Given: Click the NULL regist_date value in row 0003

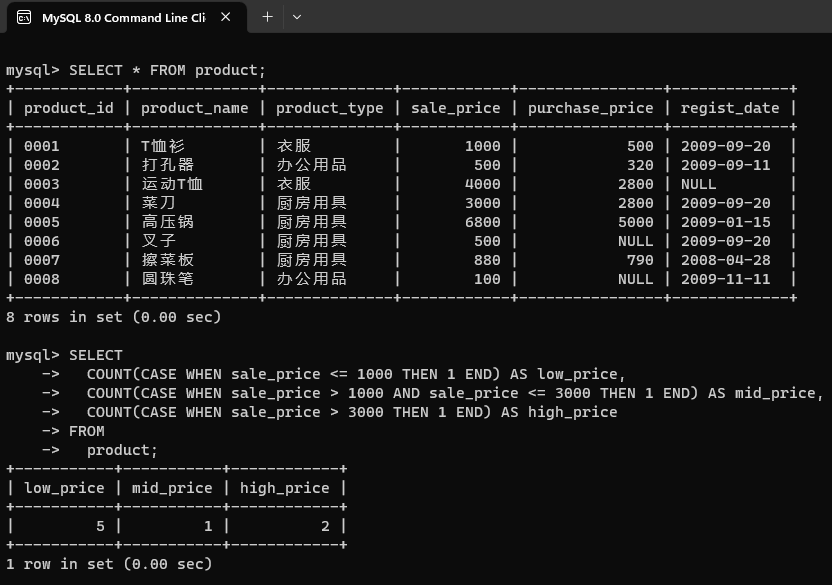Looking at the screenshot, I should 699,184.
